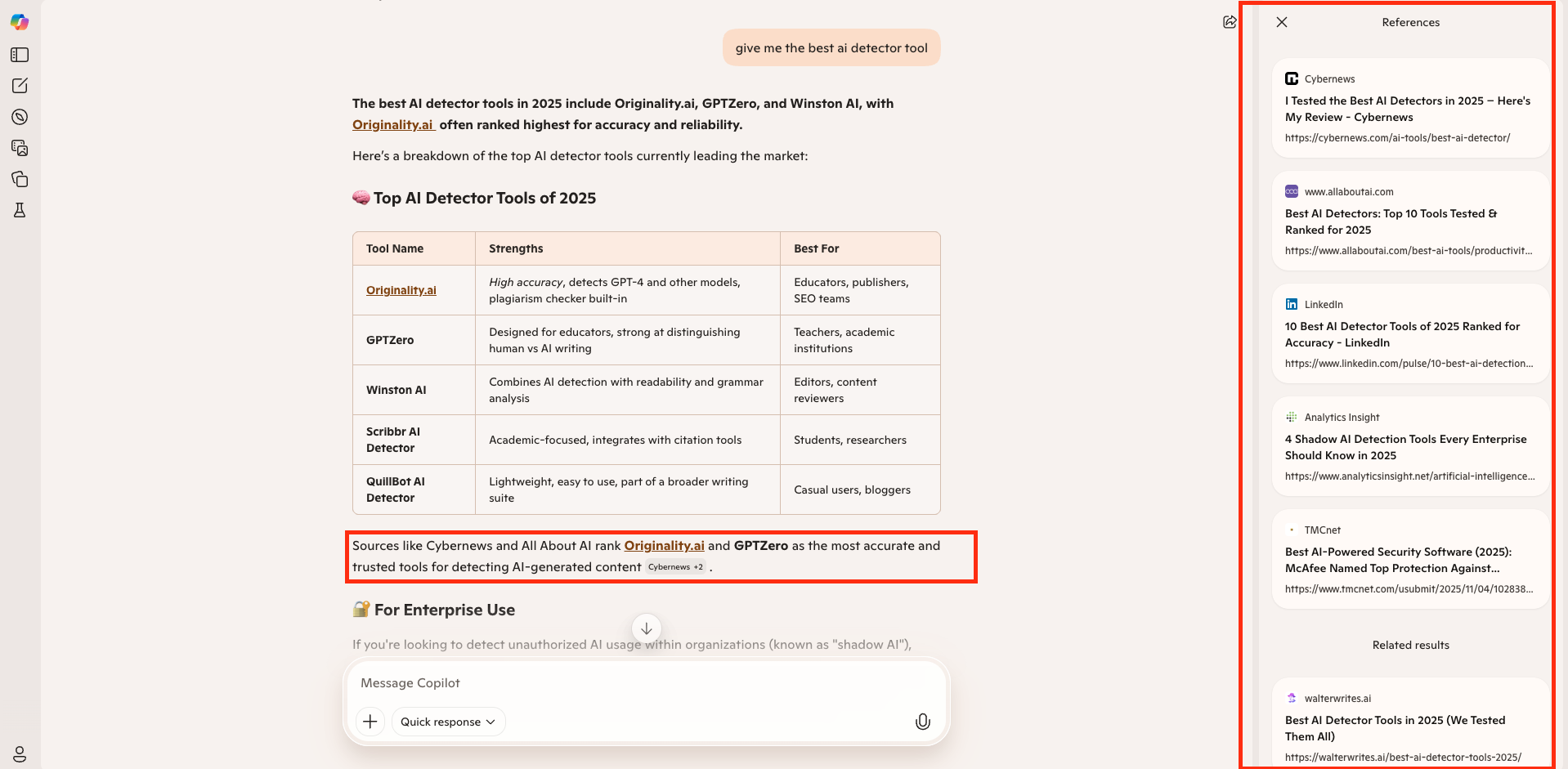Open your account profile icon
The width and height of the screenshot is (1568, 769).
pyautogui.click(x=20, y=753)
